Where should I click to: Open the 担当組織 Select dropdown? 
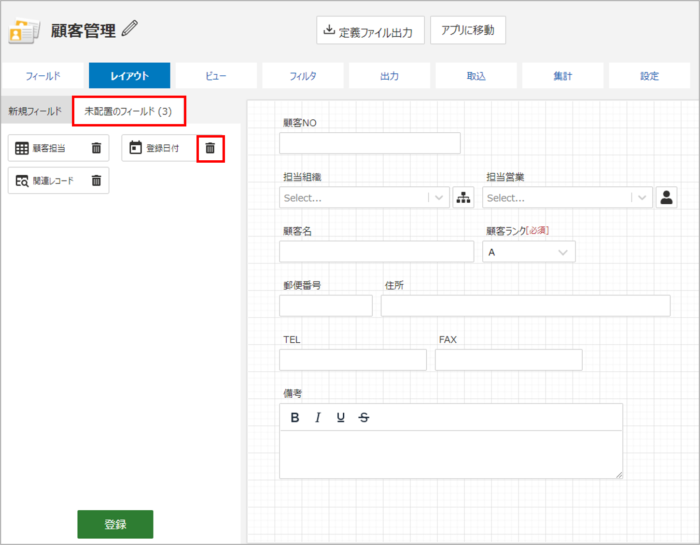point(364,197)
